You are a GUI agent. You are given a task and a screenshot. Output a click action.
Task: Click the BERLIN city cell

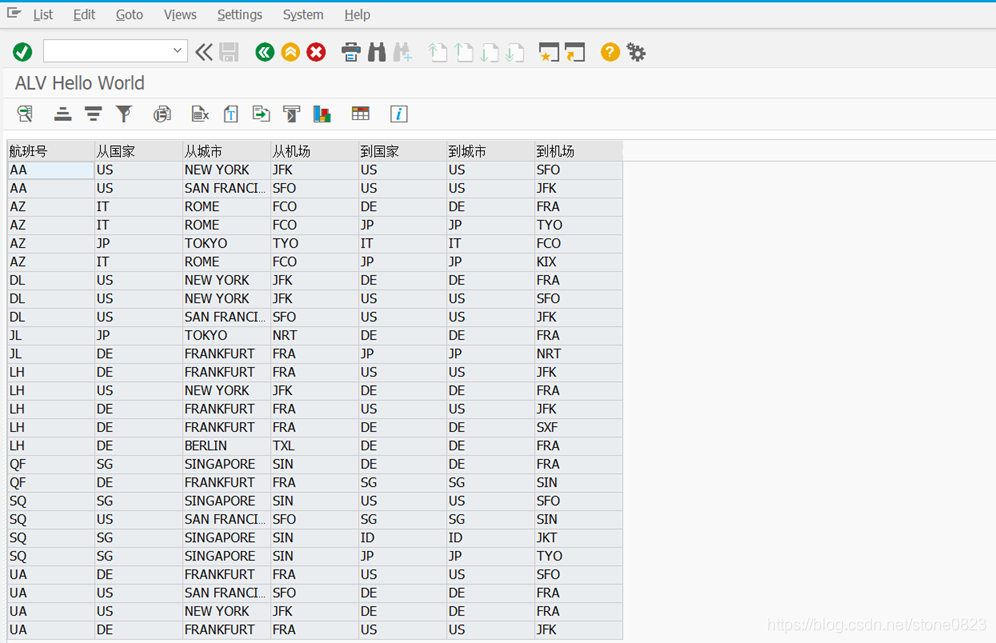(226, 445)
